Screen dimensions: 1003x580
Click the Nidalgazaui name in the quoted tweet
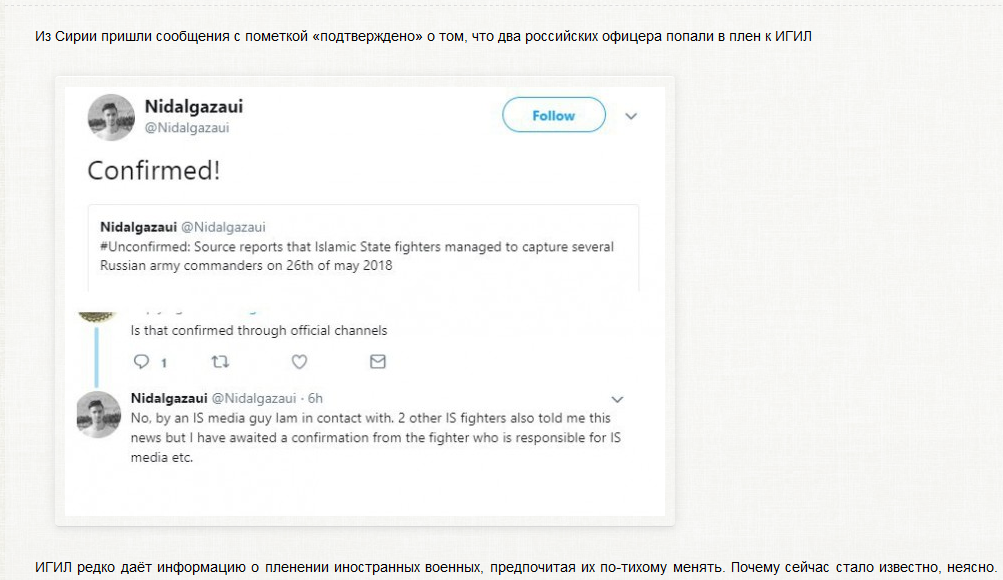click(x=138, y=227)
